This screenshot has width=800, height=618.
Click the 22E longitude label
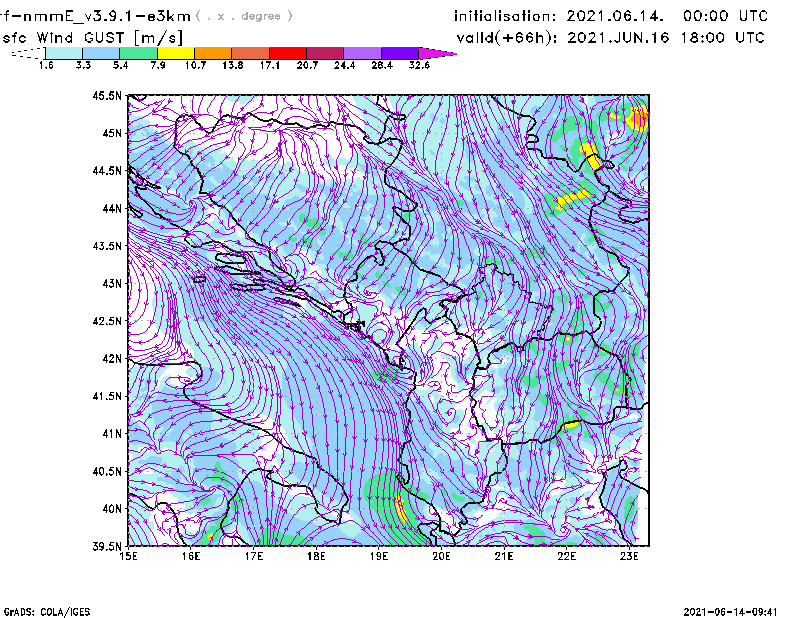[567, 556]
